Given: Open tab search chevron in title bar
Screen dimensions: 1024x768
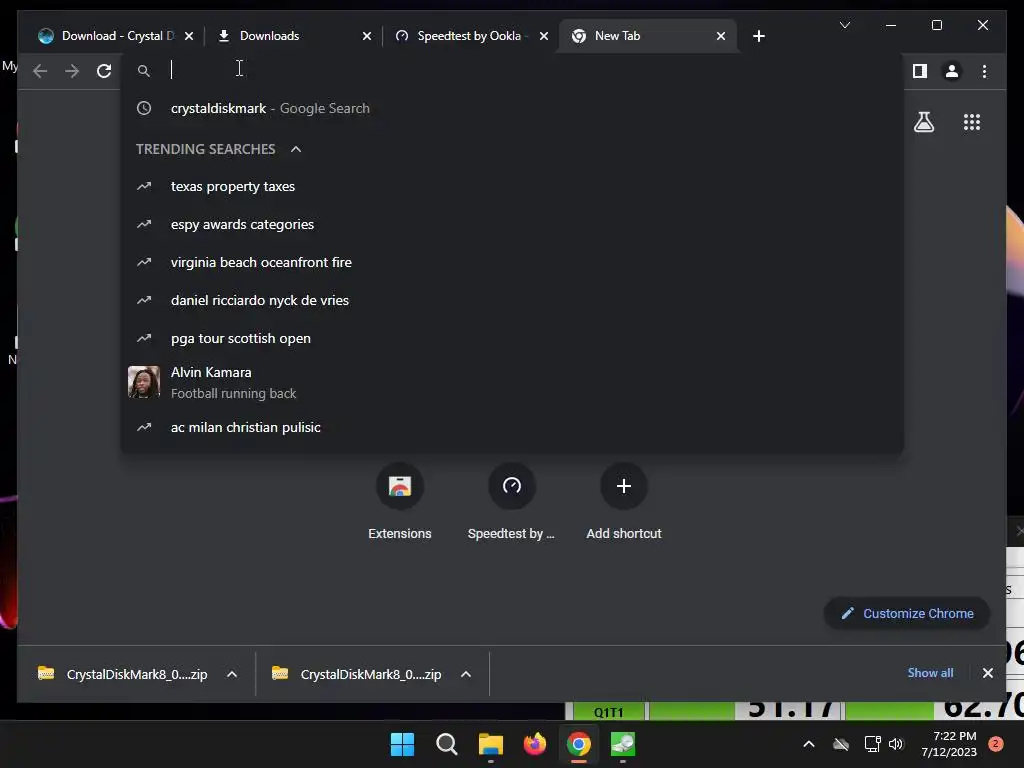Looking at the screenshot, I should tap(844, 25).
